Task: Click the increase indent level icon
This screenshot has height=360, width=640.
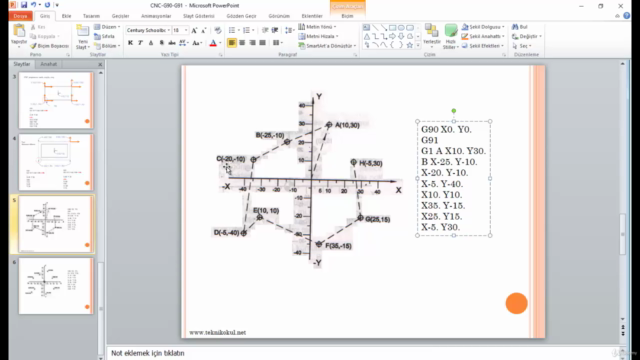Action: click(275, 30)
